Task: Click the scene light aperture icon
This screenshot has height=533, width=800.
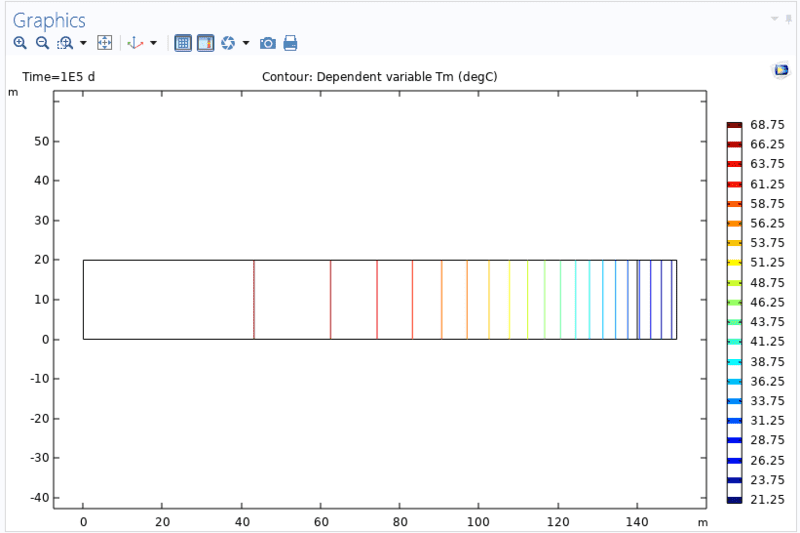Action: [x=227, y=43]
